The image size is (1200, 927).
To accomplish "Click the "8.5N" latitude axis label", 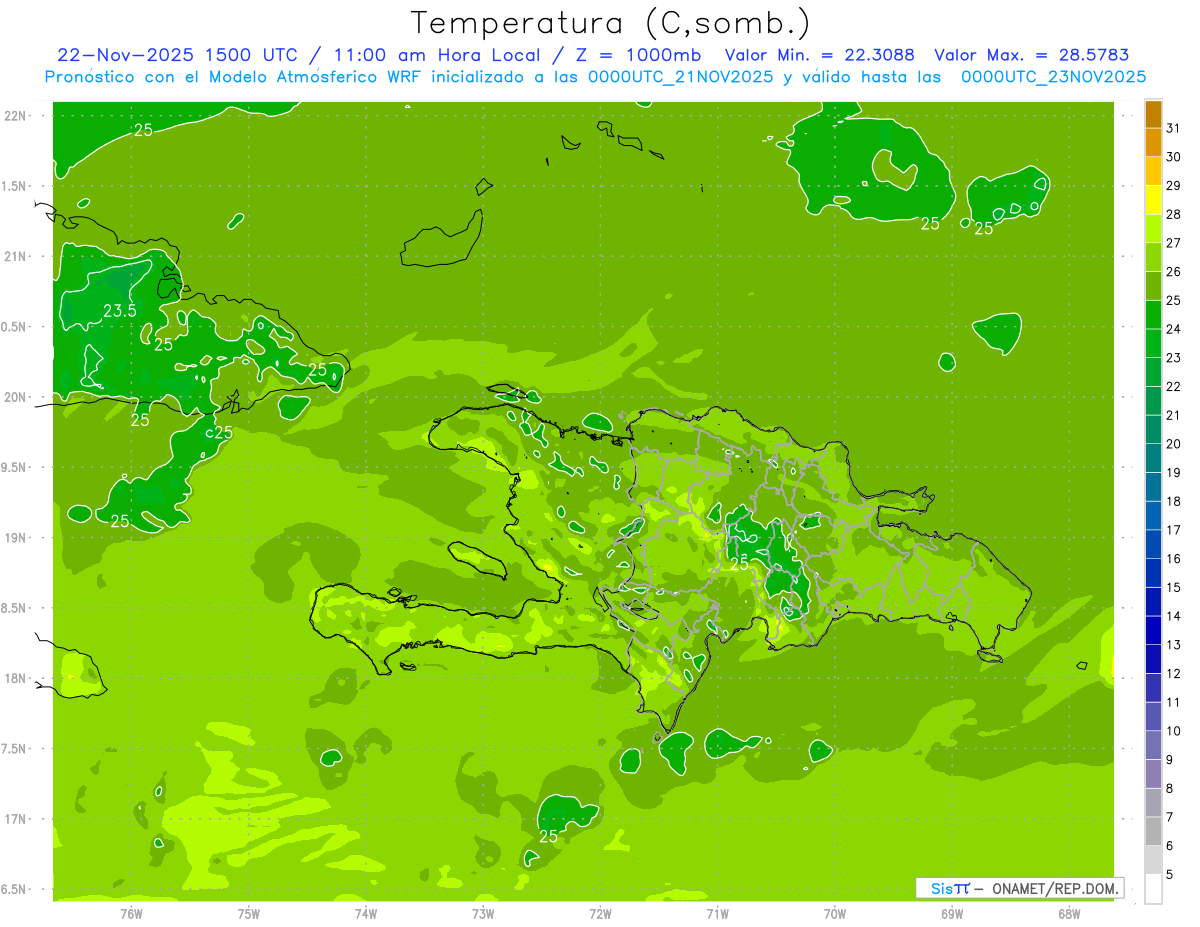I will (15, 608).
